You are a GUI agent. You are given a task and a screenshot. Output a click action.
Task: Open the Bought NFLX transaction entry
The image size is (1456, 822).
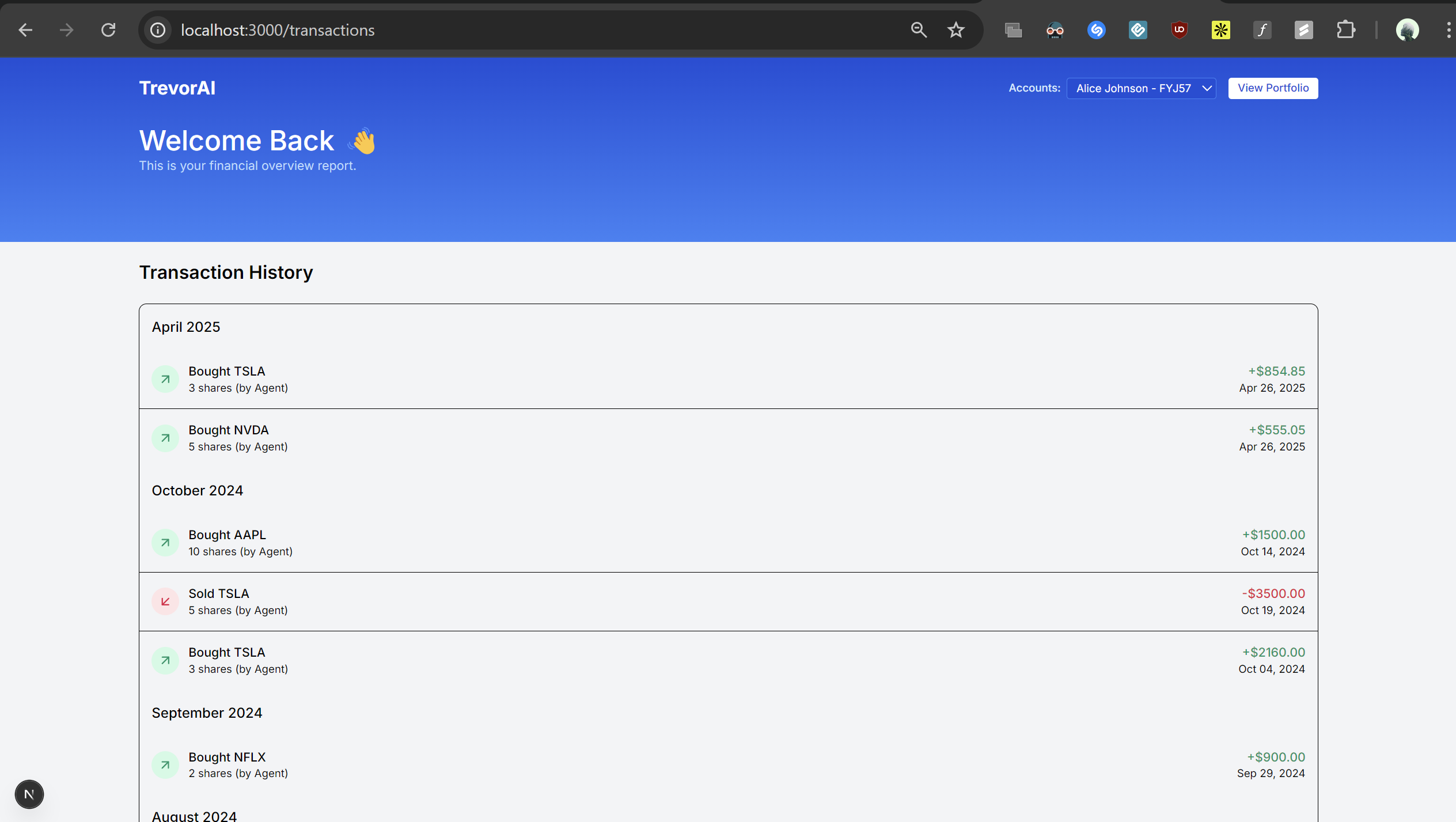(x=728, y=765)
